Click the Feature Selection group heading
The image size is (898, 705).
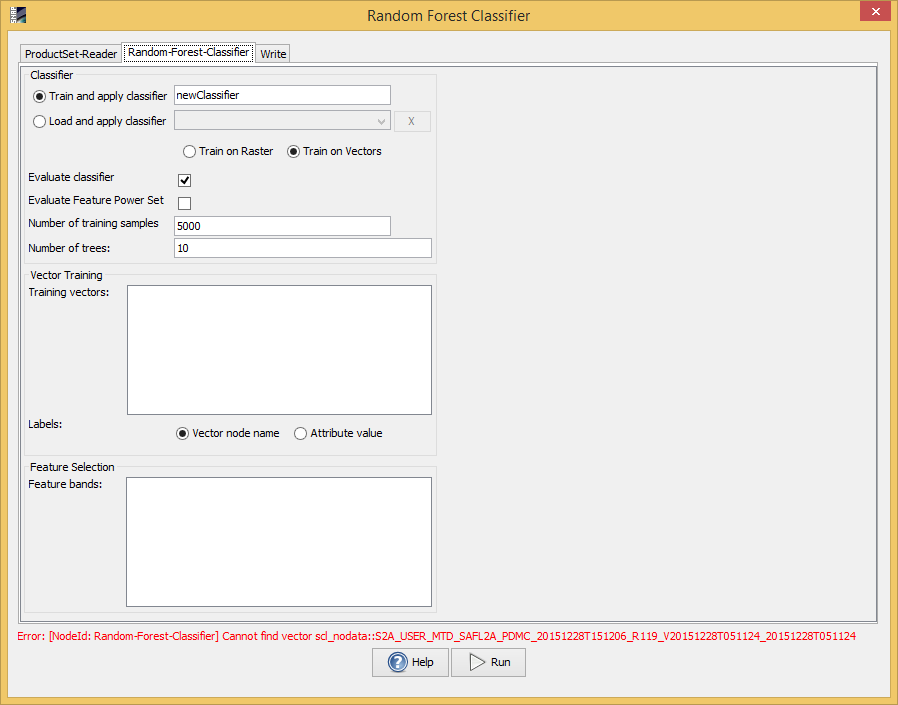(72, 467)
